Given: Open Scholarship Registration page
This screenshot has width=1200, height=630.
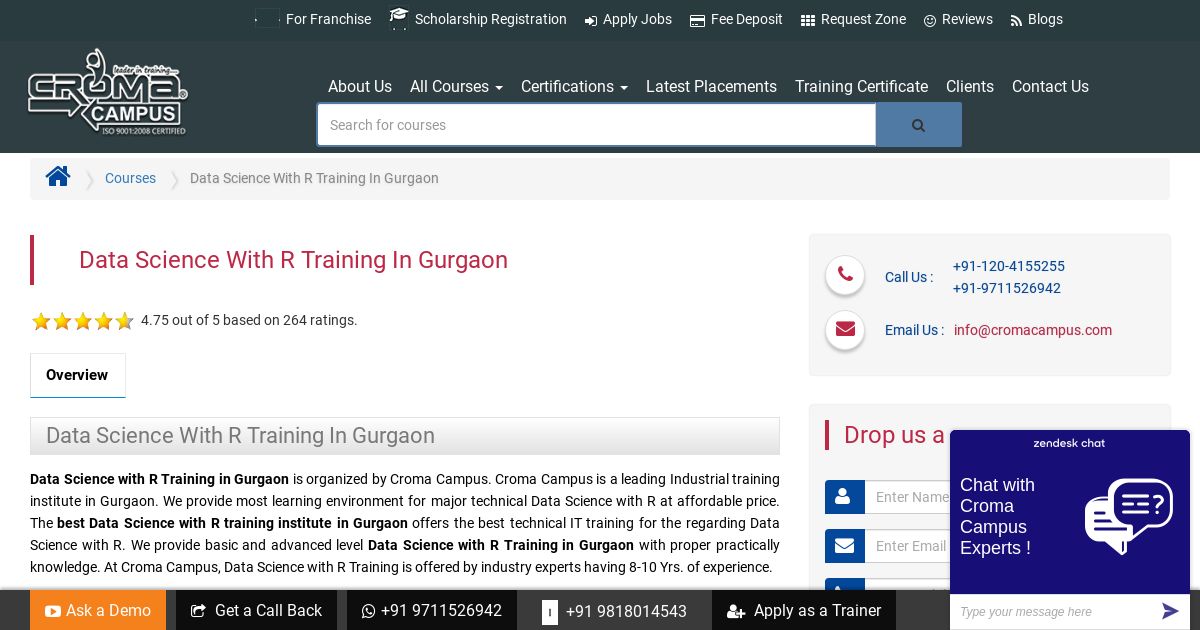Looking at the screenshot, I should pos(490,19).
